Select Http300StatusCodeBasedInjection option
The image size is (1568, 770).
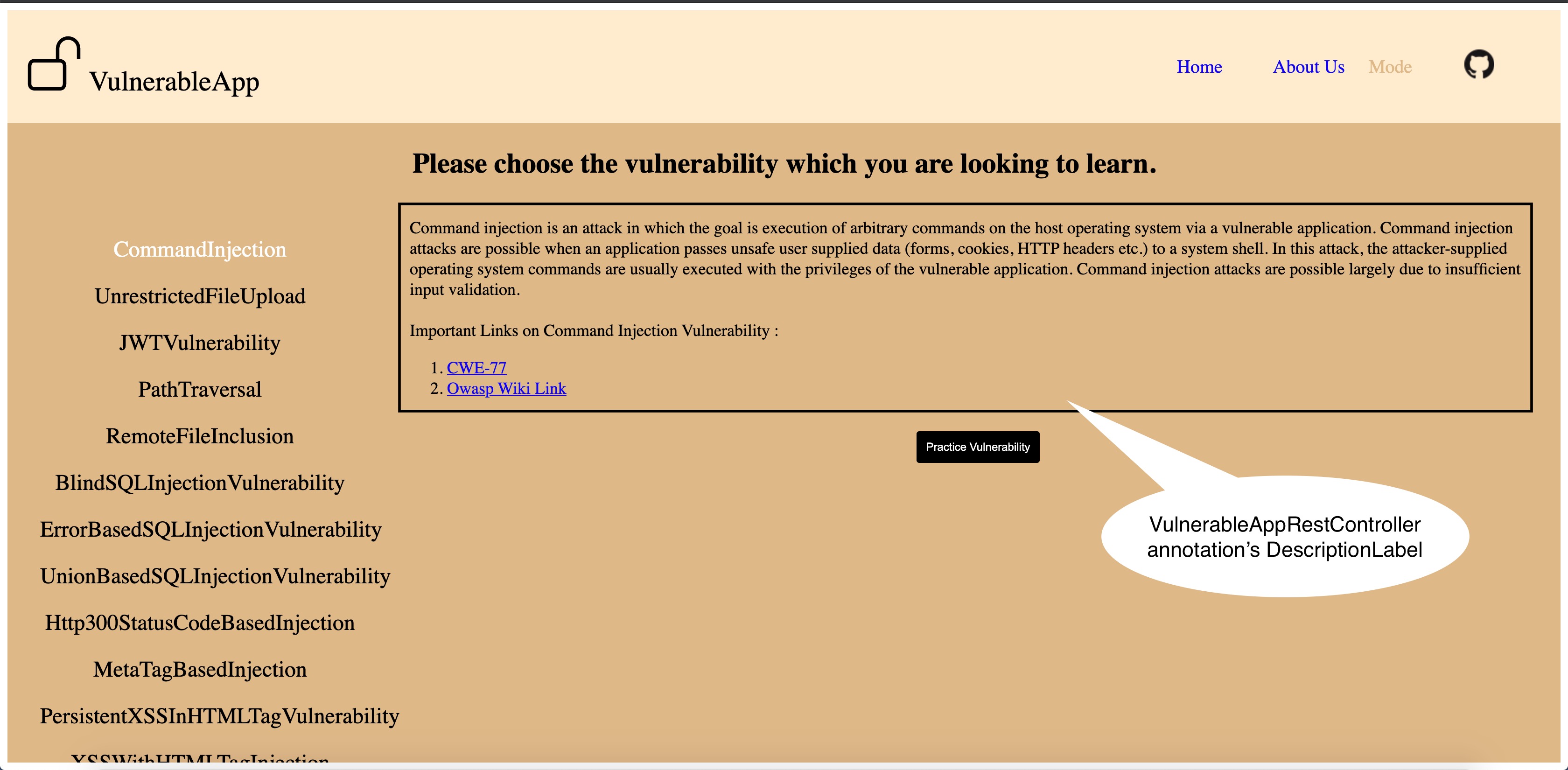click(198, 623)
